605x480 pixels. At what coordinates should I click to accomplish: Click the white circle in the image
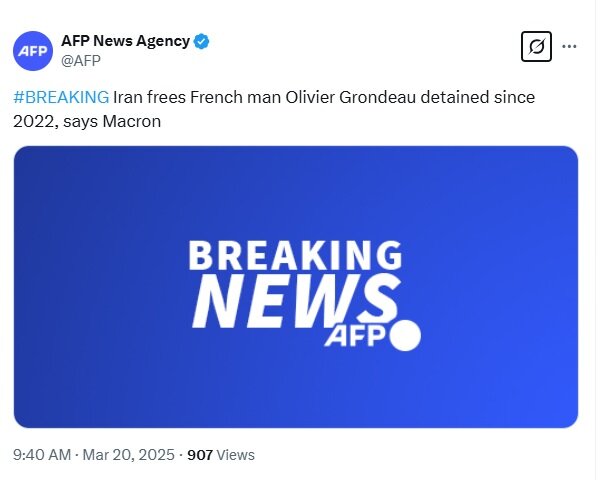pyautogui.click(x=404, y=336)
